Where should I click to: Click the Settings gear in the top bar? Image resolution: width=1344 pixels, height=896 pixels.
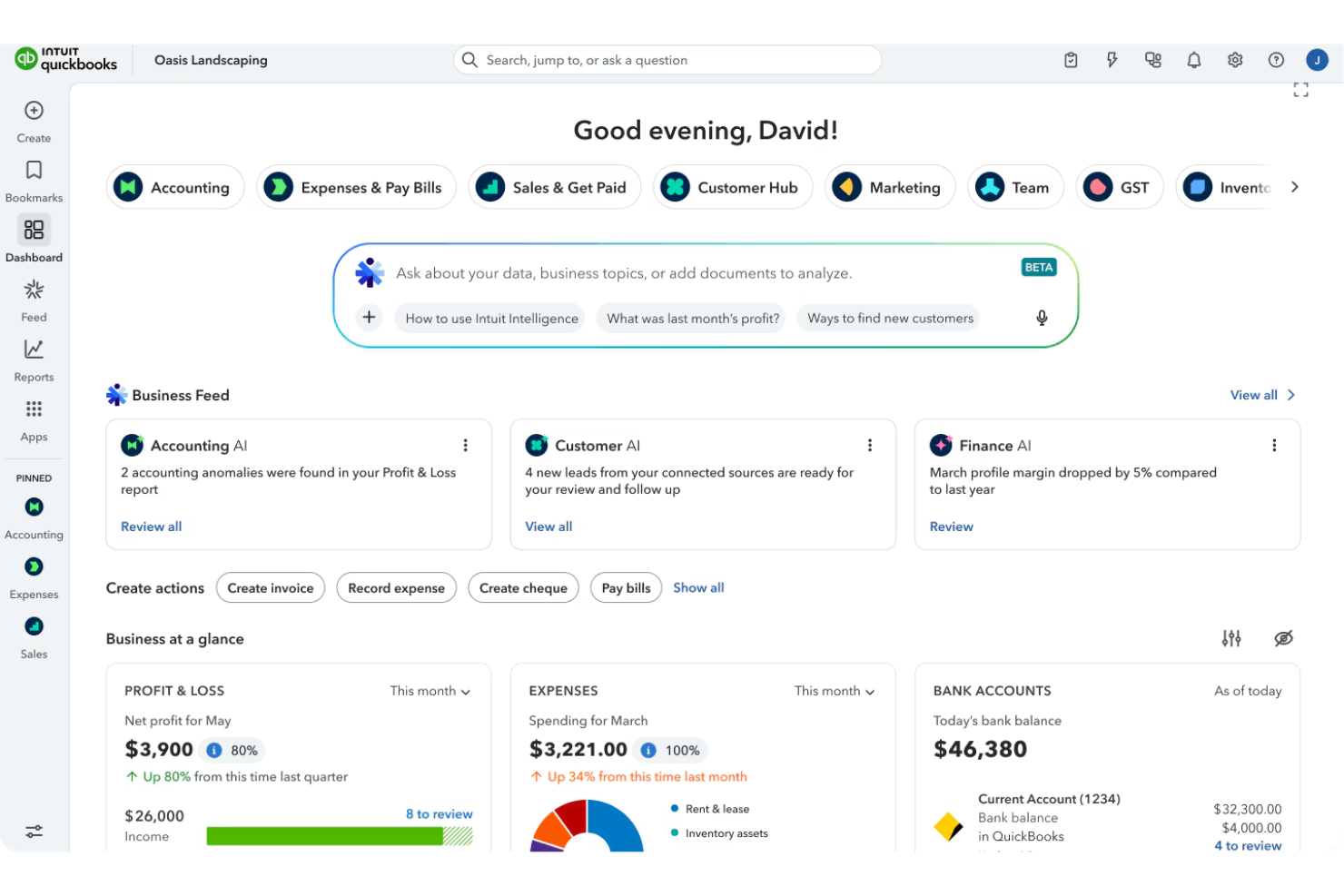[1235, 59]
